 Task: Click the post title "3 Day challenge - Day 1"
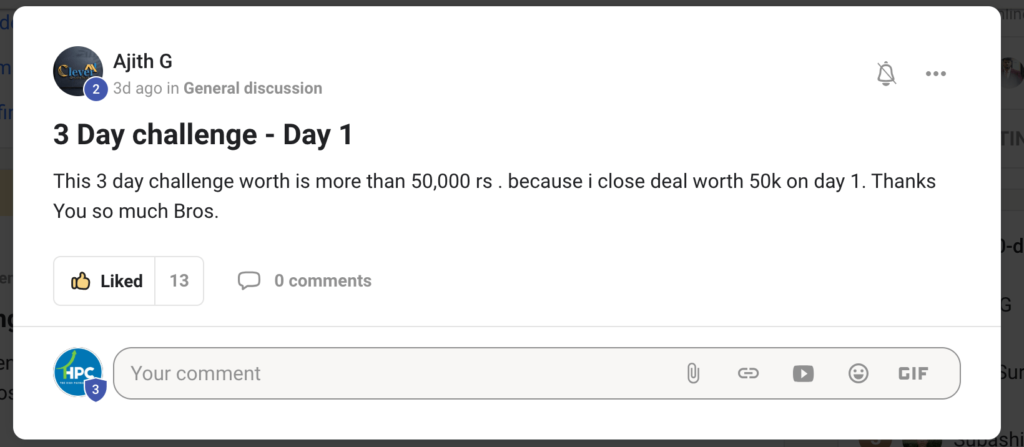tap(202, 135)
